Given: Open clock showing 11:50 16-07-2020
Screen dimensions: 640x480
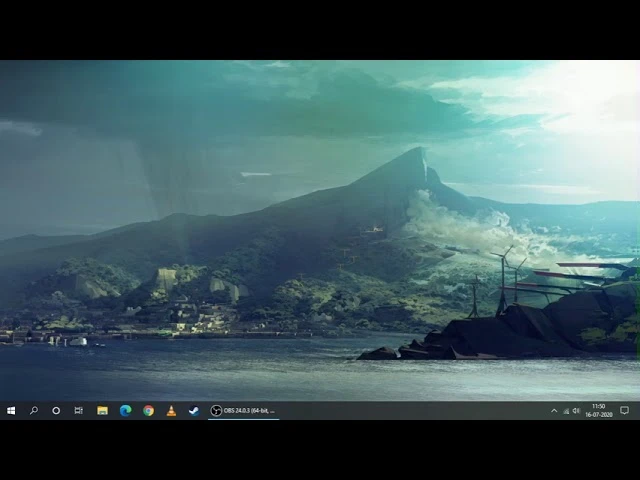Looking at the screenshot, I should click(599, 411).
